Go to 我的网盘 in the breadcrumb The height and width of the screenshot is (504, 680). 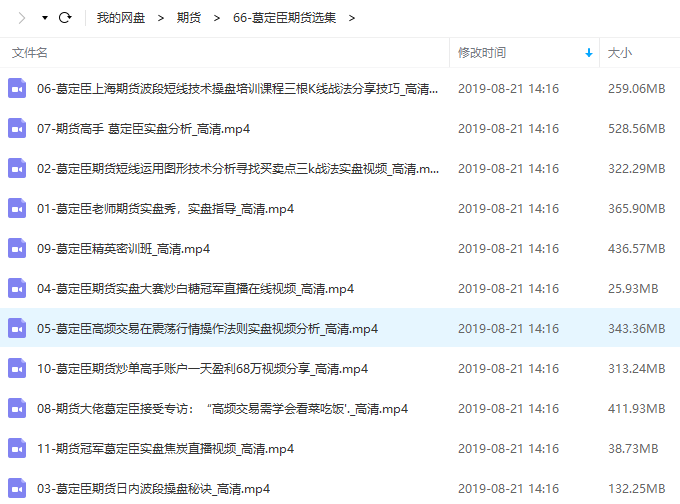coord(121,18)
